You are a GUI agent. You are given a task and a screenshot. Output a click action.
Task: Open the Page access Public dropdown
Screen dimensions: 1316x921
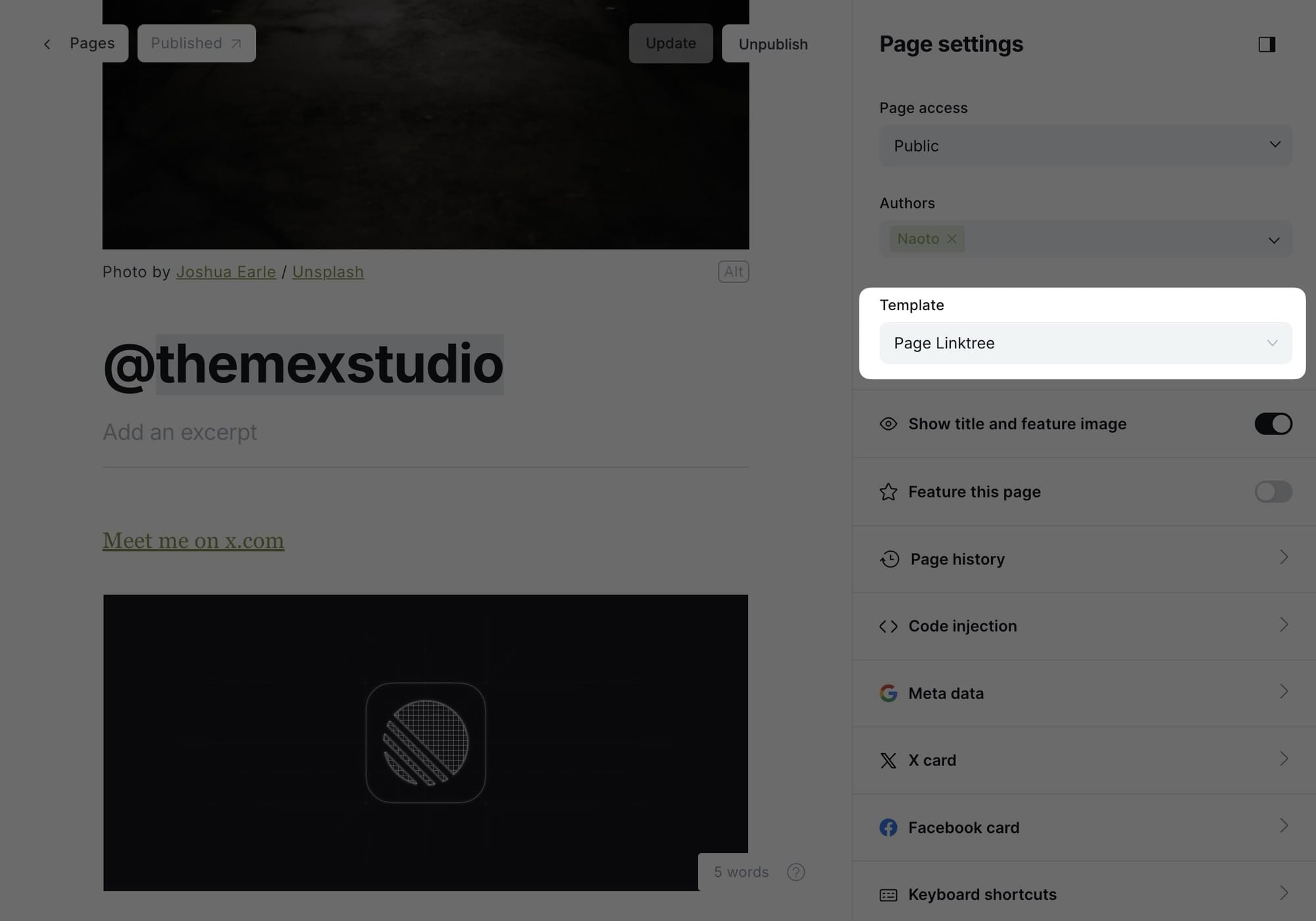(x=1086, y=145)
